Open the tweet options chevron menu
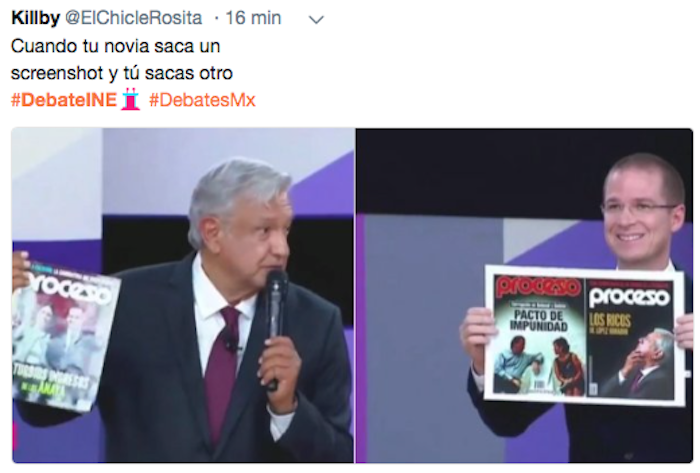This screenshot has height=473, width=700. 316,20
